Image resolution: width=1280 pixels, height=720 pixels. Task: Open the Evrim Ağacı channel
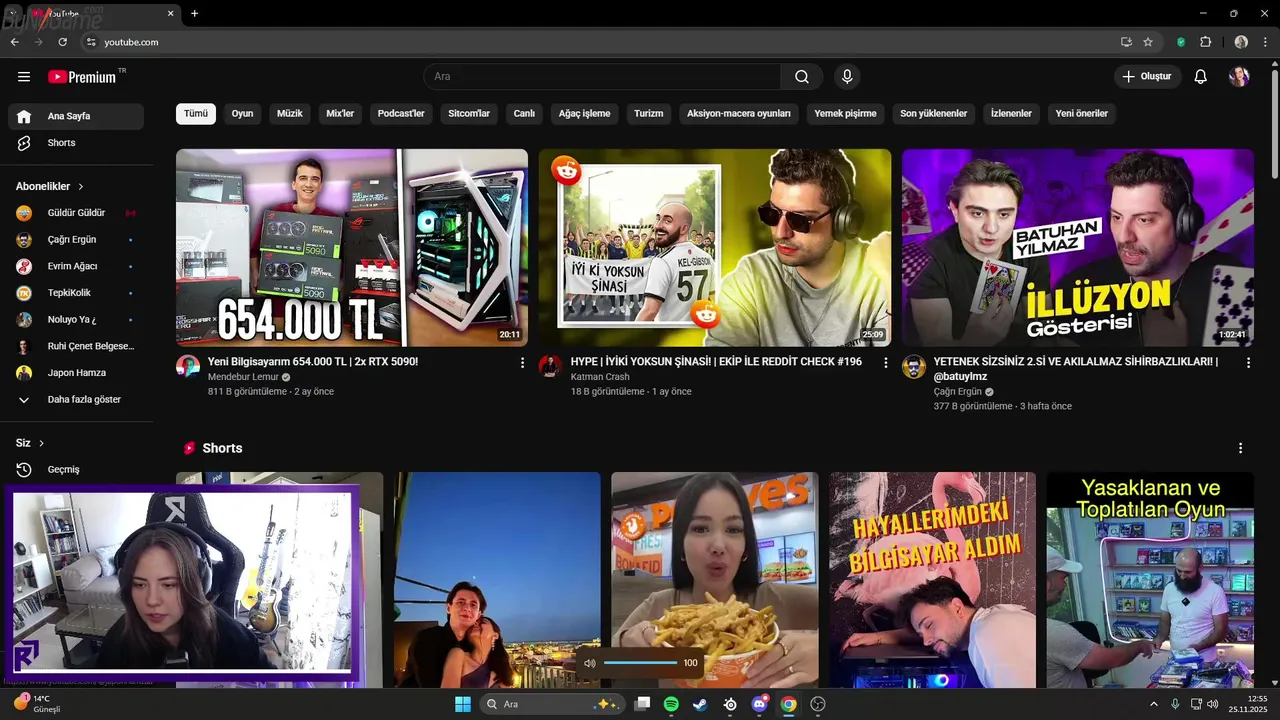[76, 266]
